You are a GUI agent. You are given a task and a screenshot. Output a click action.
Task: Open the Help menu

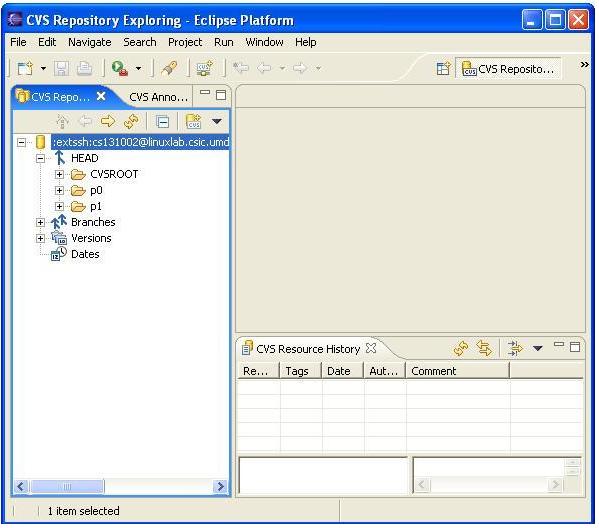point(306,42)
